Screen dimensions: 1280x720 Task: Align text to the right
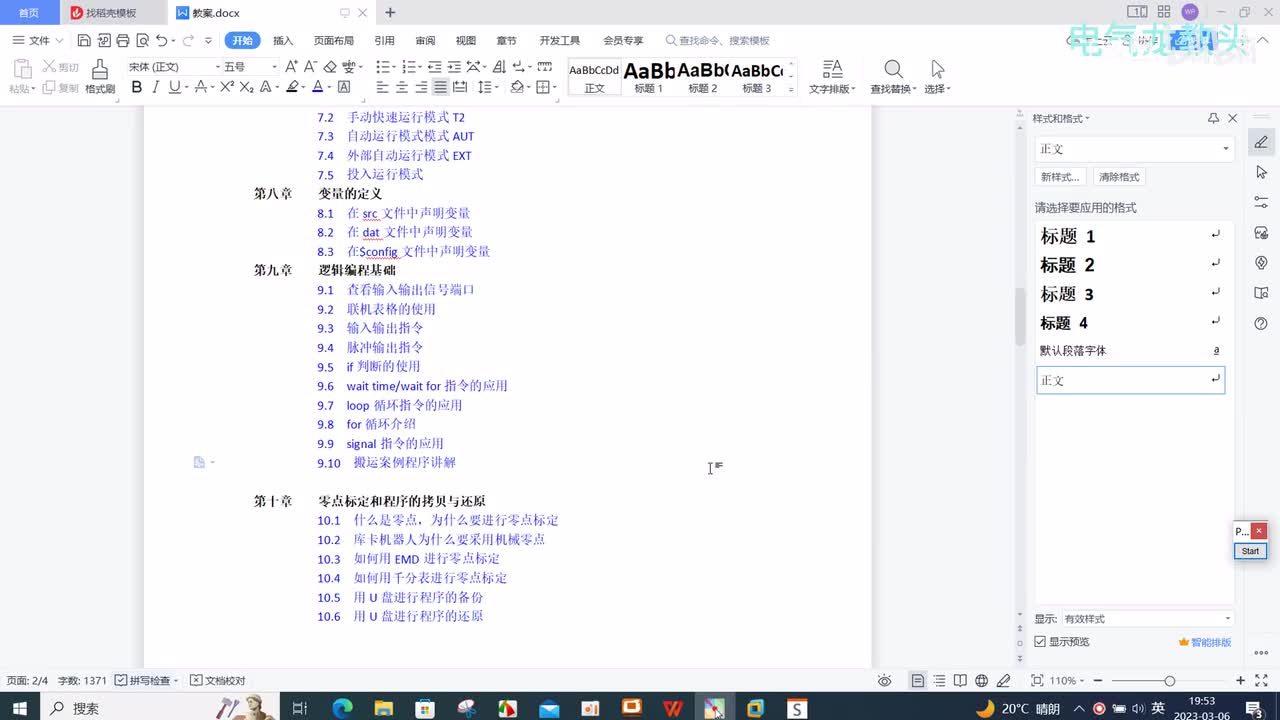[x=421, y=87]
